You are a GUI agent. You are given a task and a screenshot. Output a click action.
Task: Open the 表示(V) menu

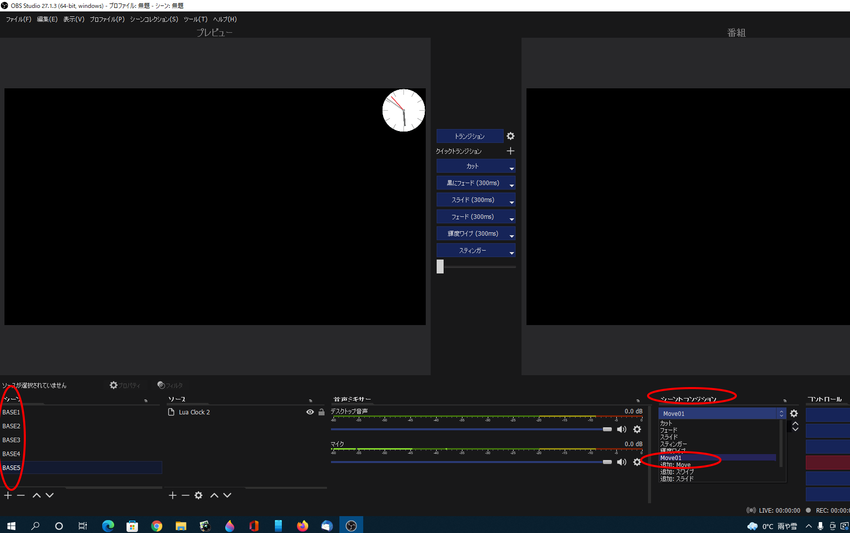coord(74,19)
